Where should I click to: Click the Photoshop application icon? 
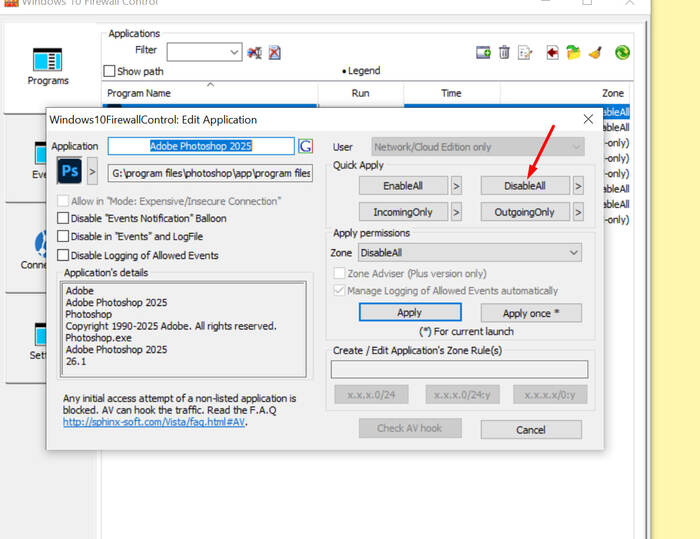(70, 172)
